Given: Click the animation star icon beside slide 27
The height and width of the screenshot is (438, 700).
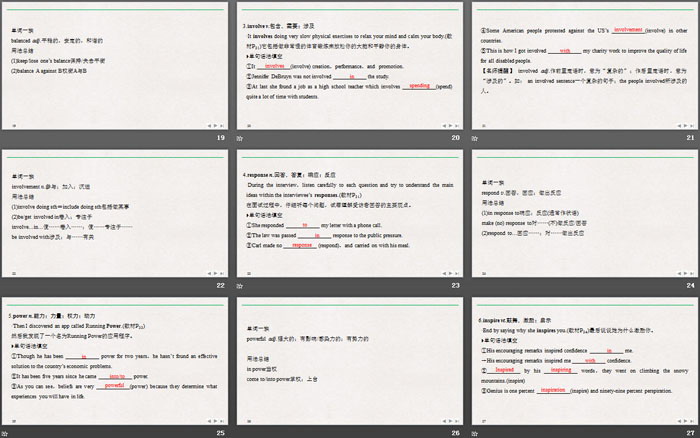Looking at the screenshot, I should (x=475, y=434).
